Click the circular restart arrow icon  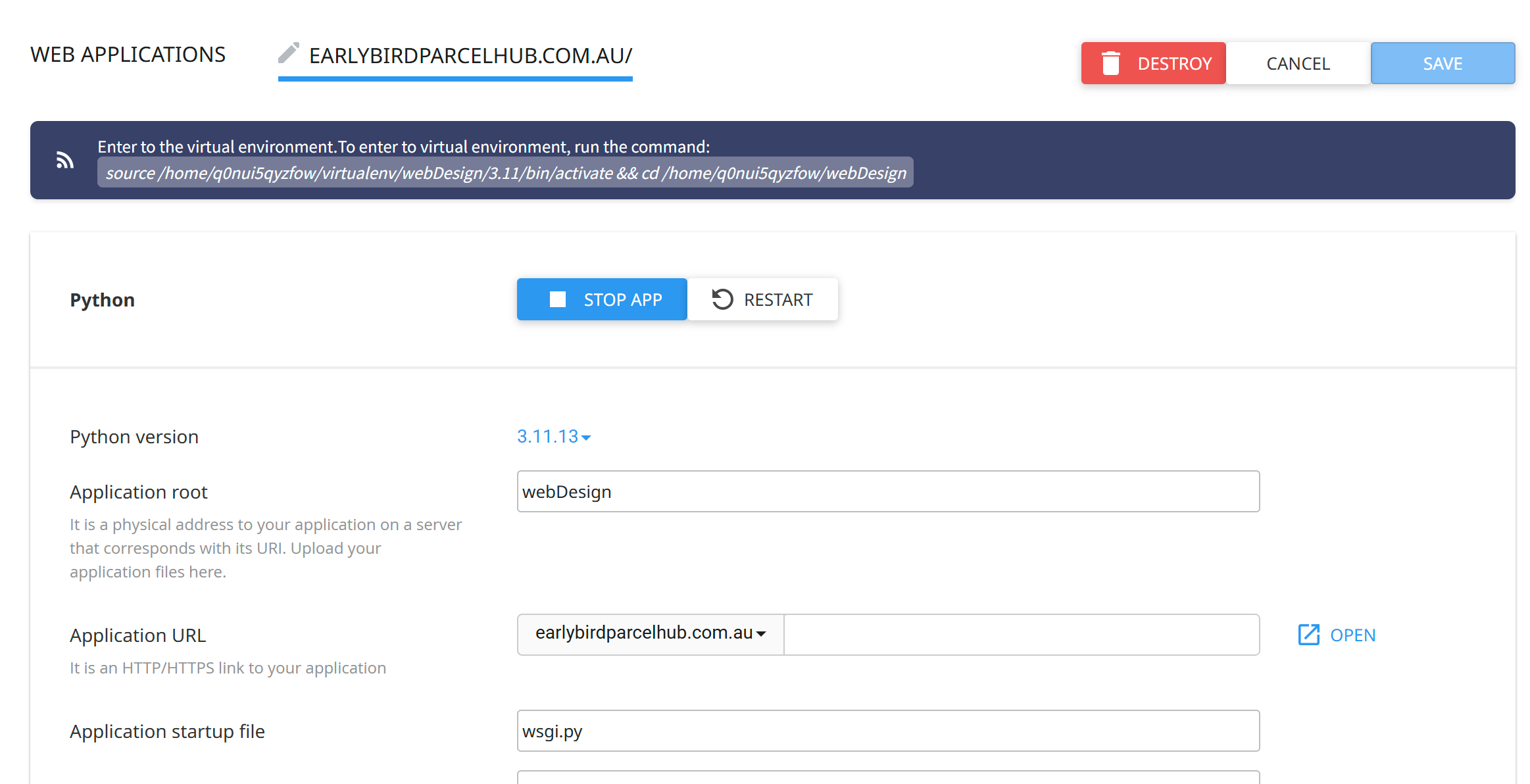tap(722, 300)
